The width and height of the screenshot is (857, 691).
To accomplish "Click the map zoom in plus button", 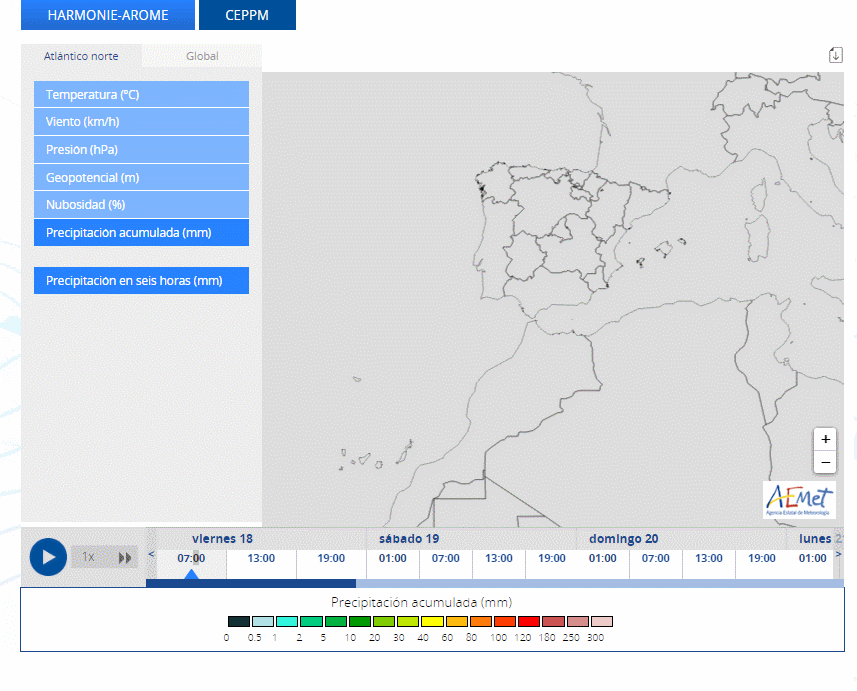I will (825, 439).
